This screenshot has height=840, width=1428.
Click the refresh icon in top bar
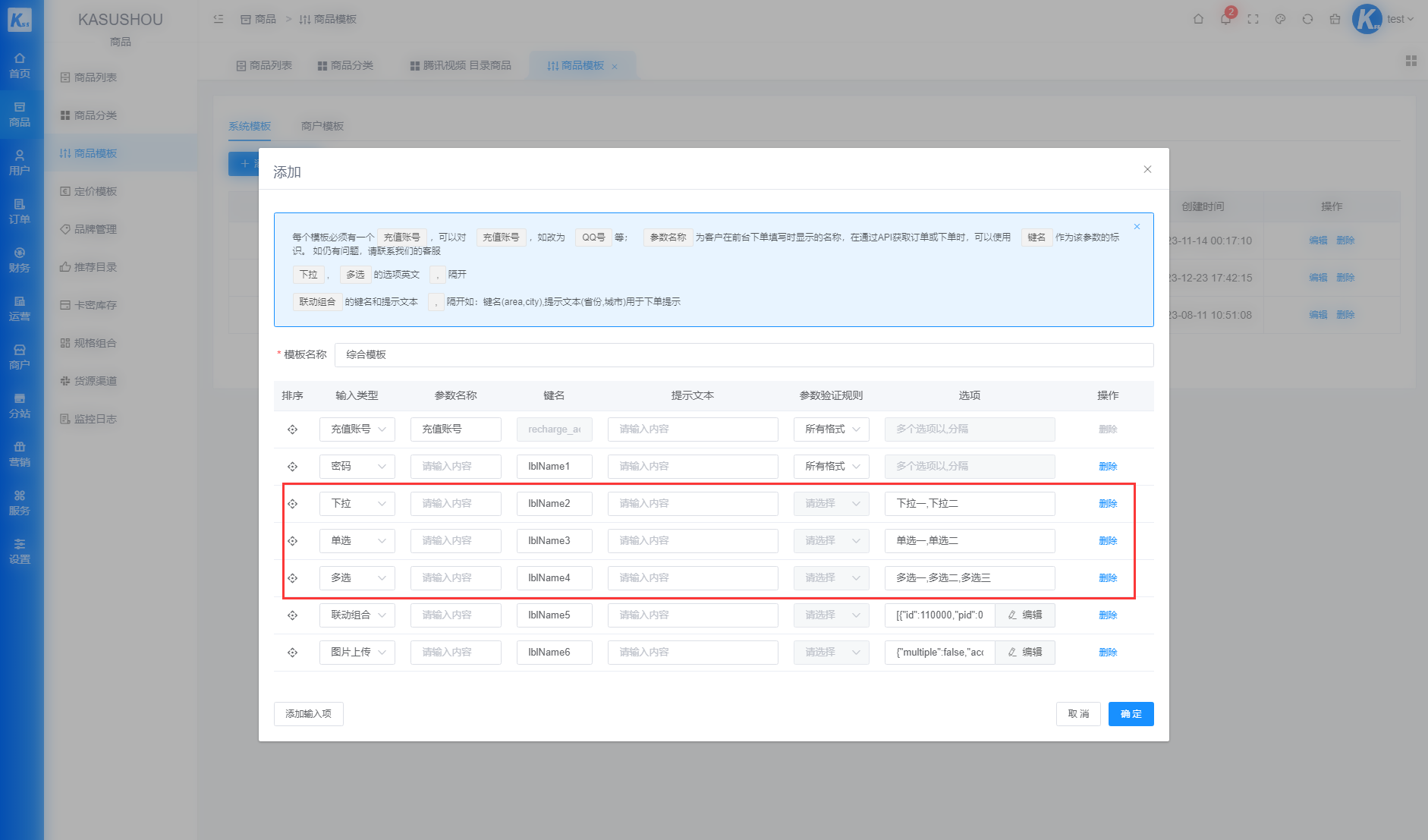1307,19
